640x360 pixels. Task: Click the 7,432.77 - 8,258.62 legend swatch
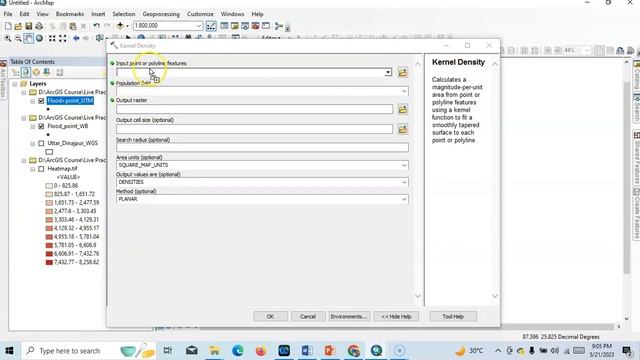[49, 262]
